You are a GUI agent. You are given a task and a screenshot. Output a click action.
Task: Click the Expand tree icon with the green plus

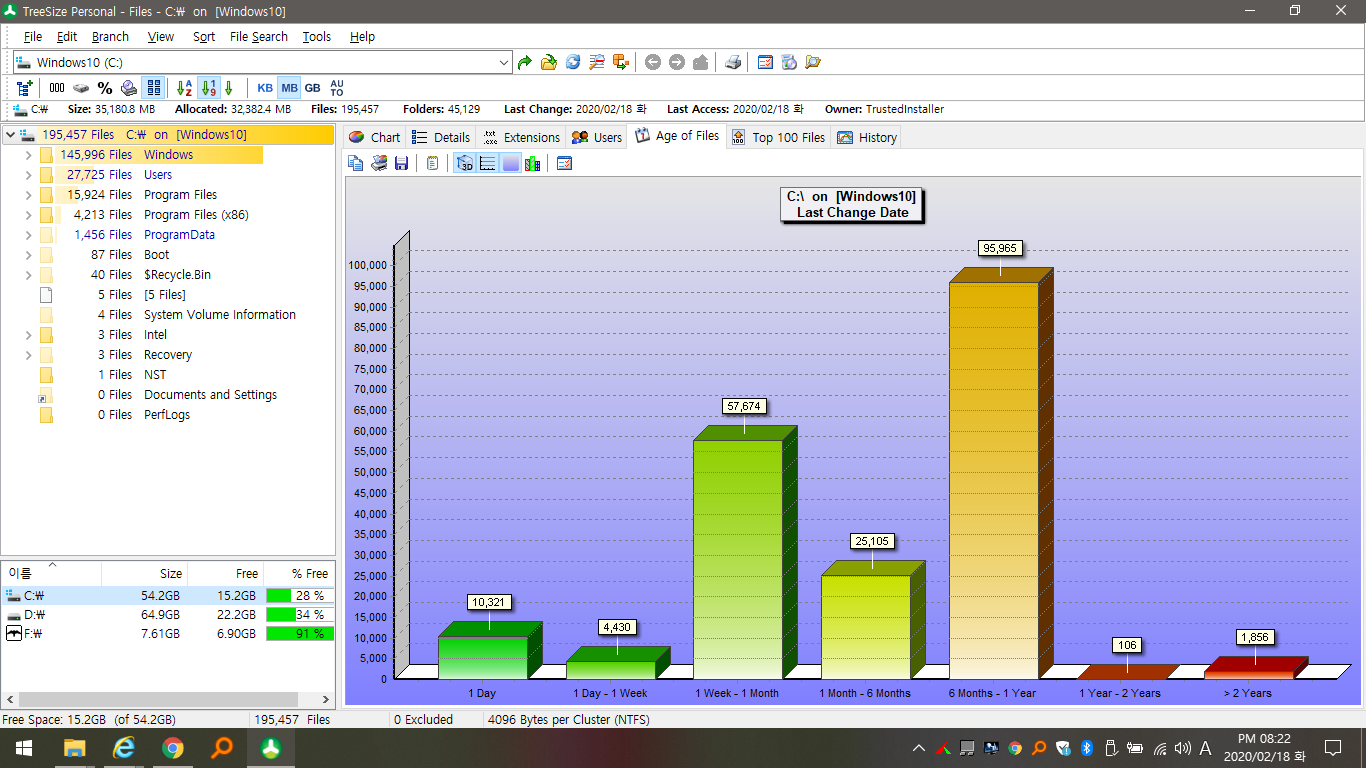(x=25, y=88)
